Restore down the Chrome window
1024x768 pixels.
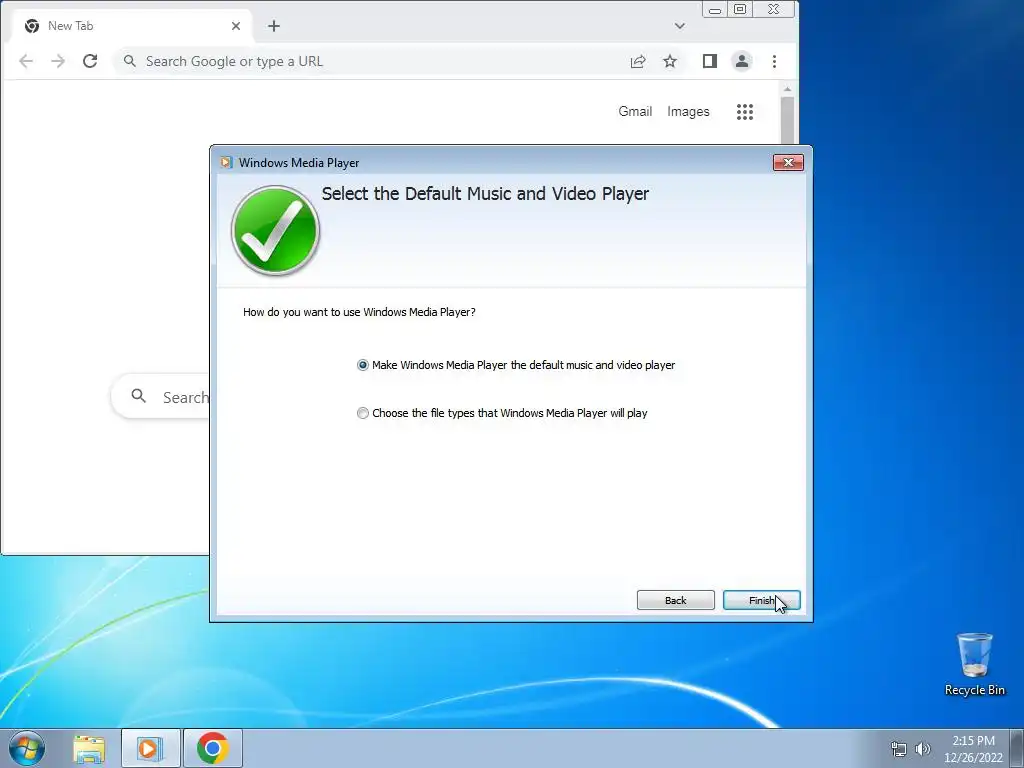tap(740, 9)
